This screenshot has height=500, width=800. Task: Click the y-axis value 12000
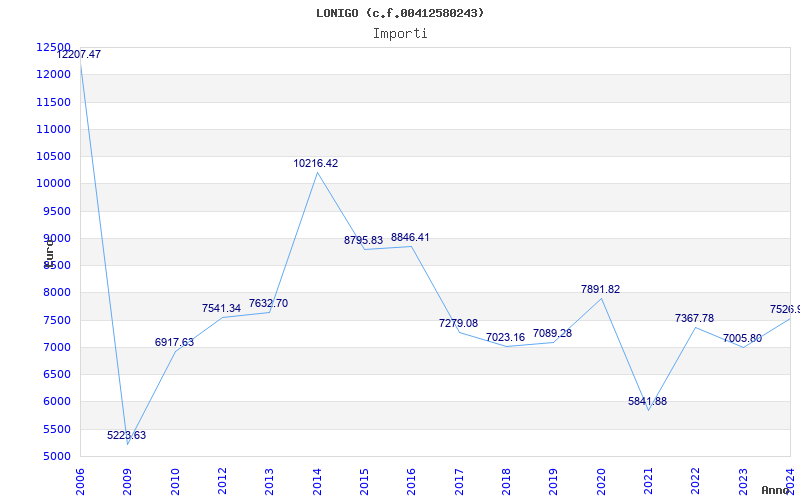point(54,74)
